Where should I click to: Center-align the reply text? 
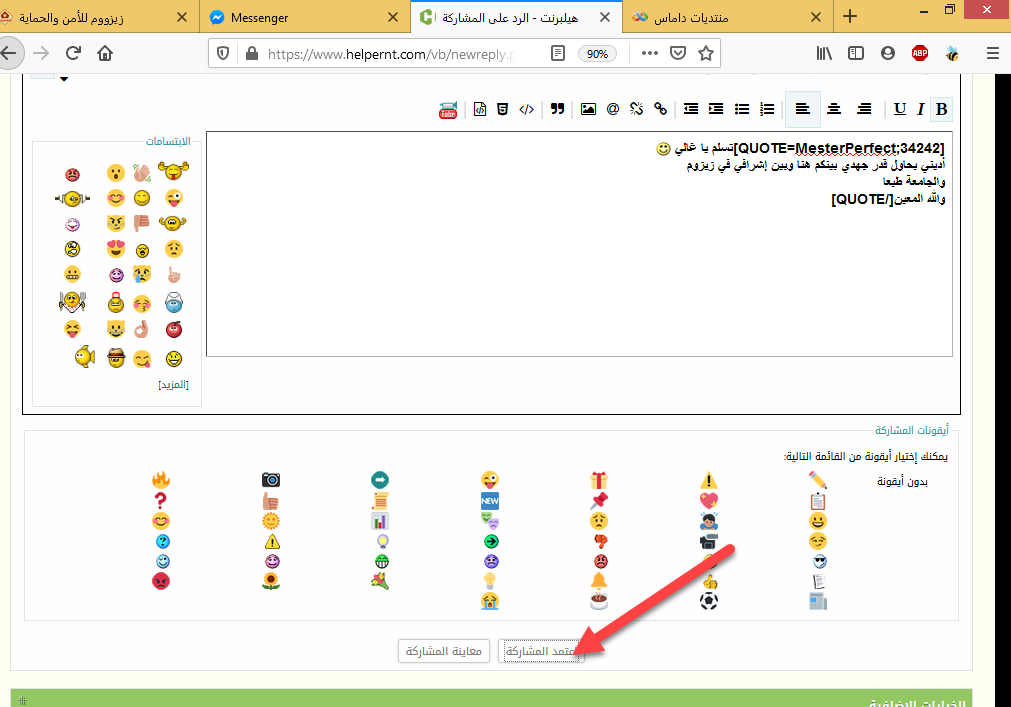click(x=834, y=109)
